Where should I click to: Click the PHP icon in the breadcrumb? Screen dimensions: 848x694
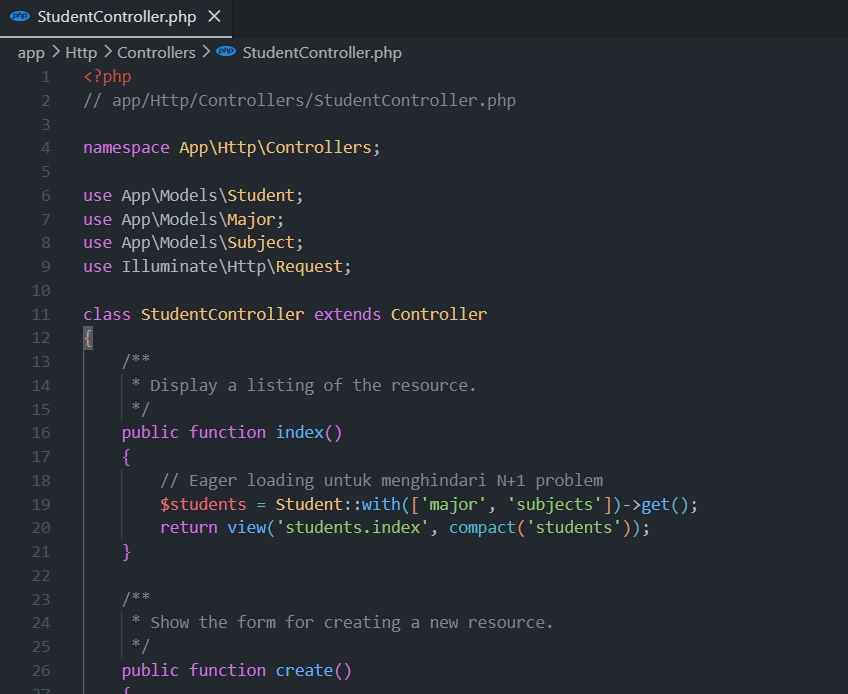(226, 51)
